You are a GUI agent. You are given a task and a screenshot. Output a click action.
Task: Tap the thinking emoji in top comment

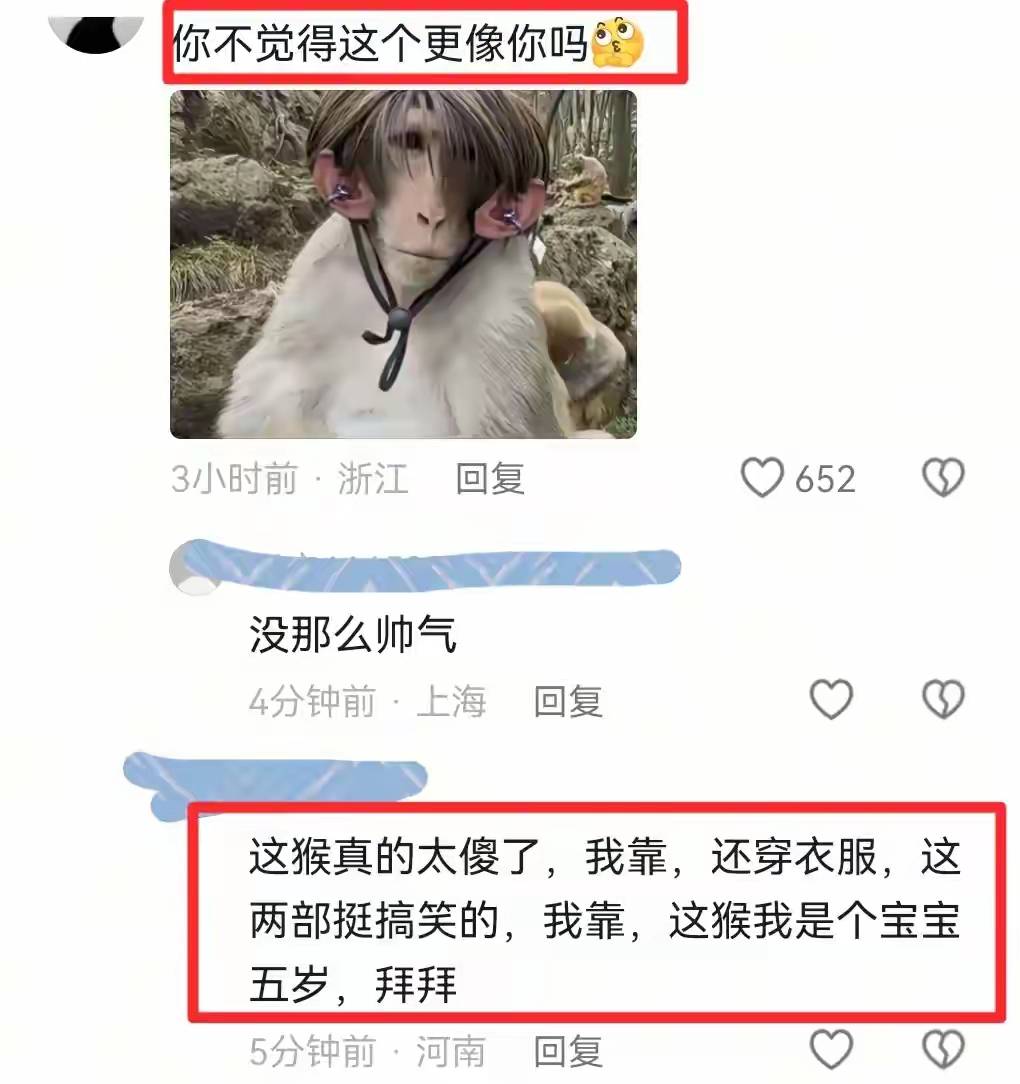pos(618,43)
